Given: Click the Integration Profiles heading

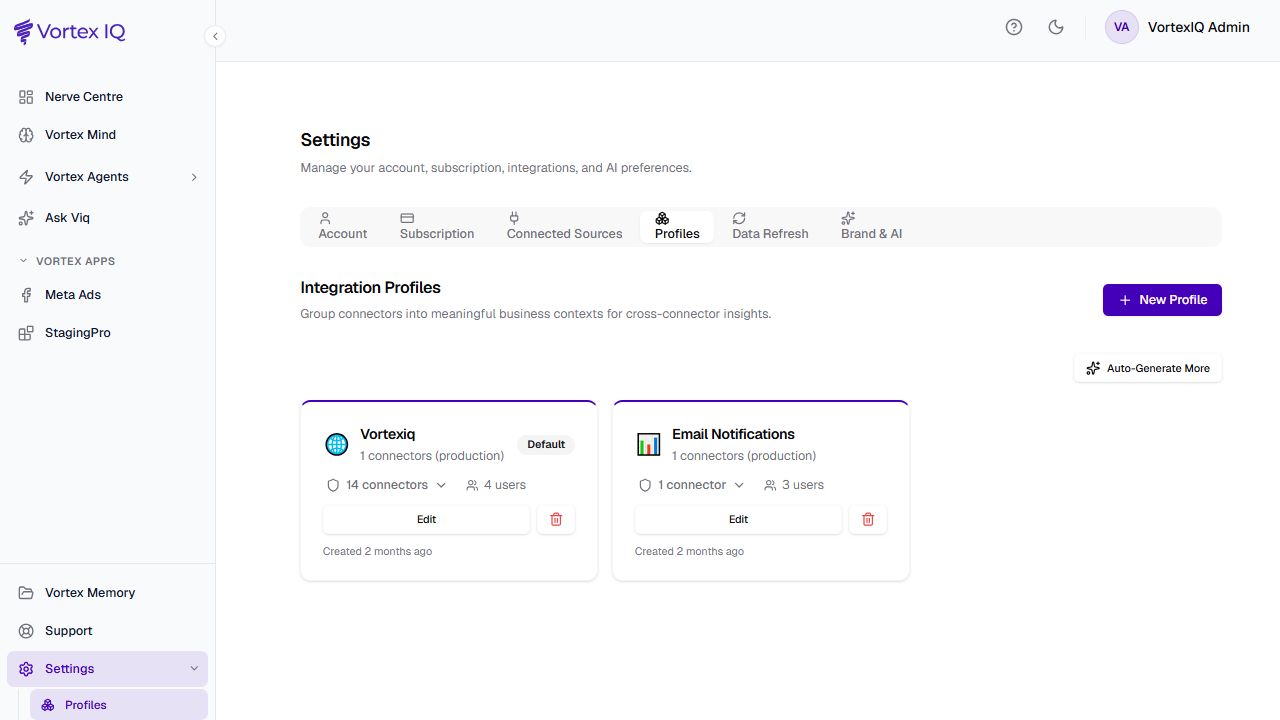Looking at the screenshot, I should coord(371,288).
